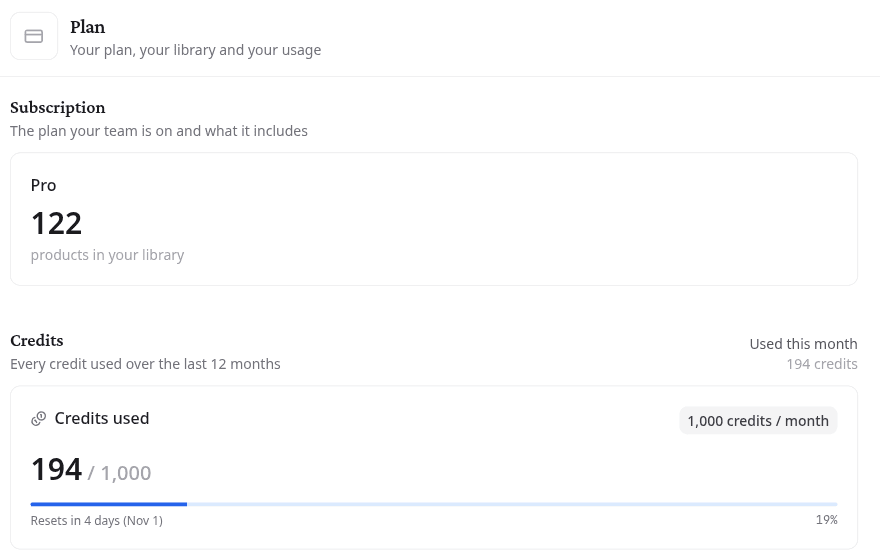Click the Your plan, your library subtitle

(195, 50)
